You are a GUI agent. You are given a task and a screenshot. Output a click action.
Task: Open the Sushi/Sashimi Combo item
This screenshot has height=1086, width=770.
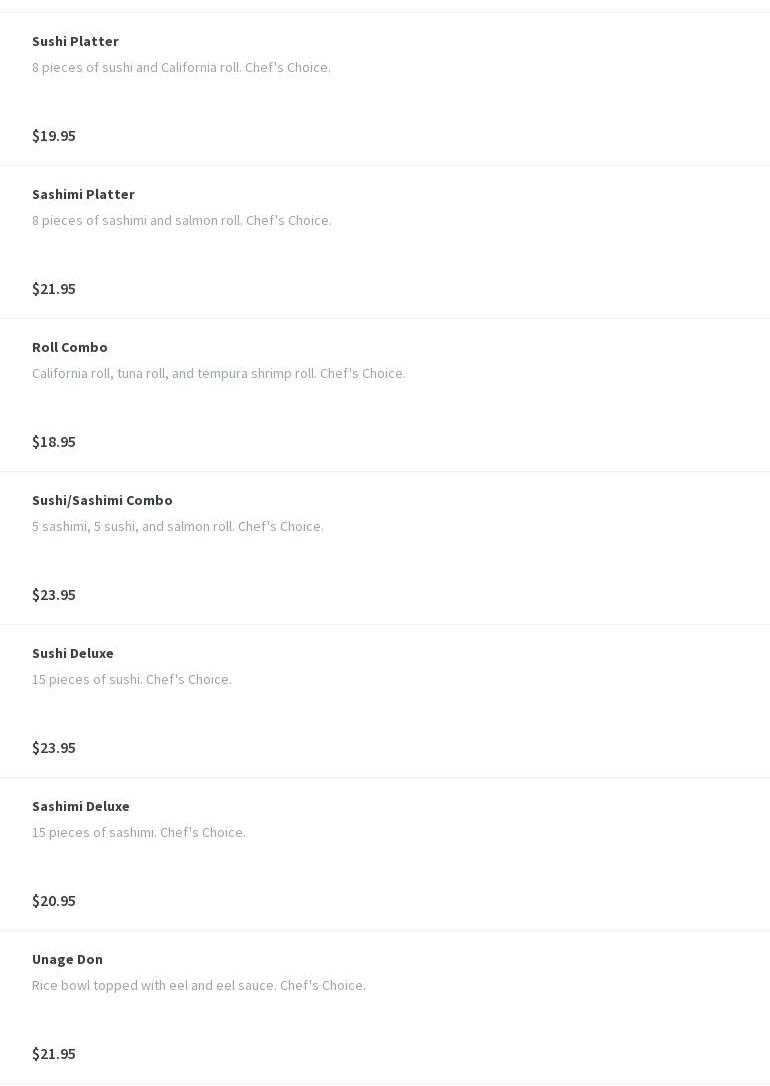click(102, 500)
